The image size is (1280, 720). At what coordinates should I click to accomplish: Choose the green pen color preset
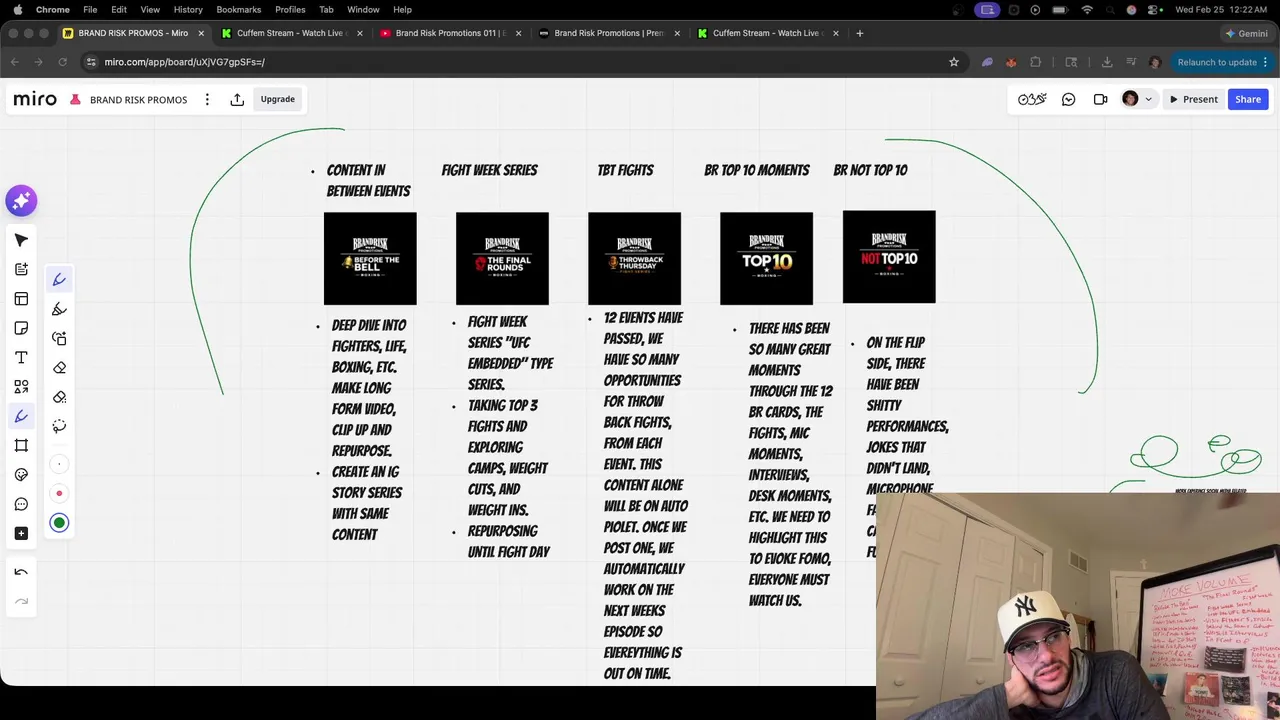pos(59,522)
